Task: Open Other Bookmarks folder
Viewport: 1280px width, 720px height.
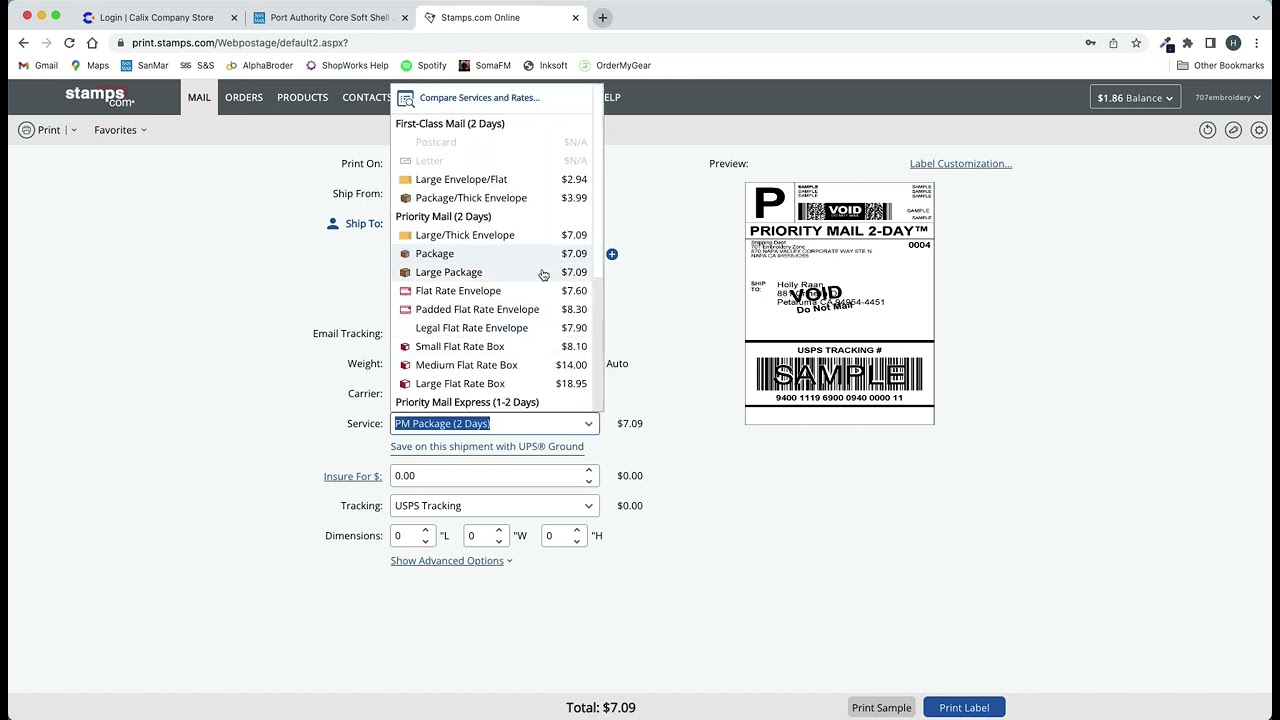Action: [x=1220, y=66]
